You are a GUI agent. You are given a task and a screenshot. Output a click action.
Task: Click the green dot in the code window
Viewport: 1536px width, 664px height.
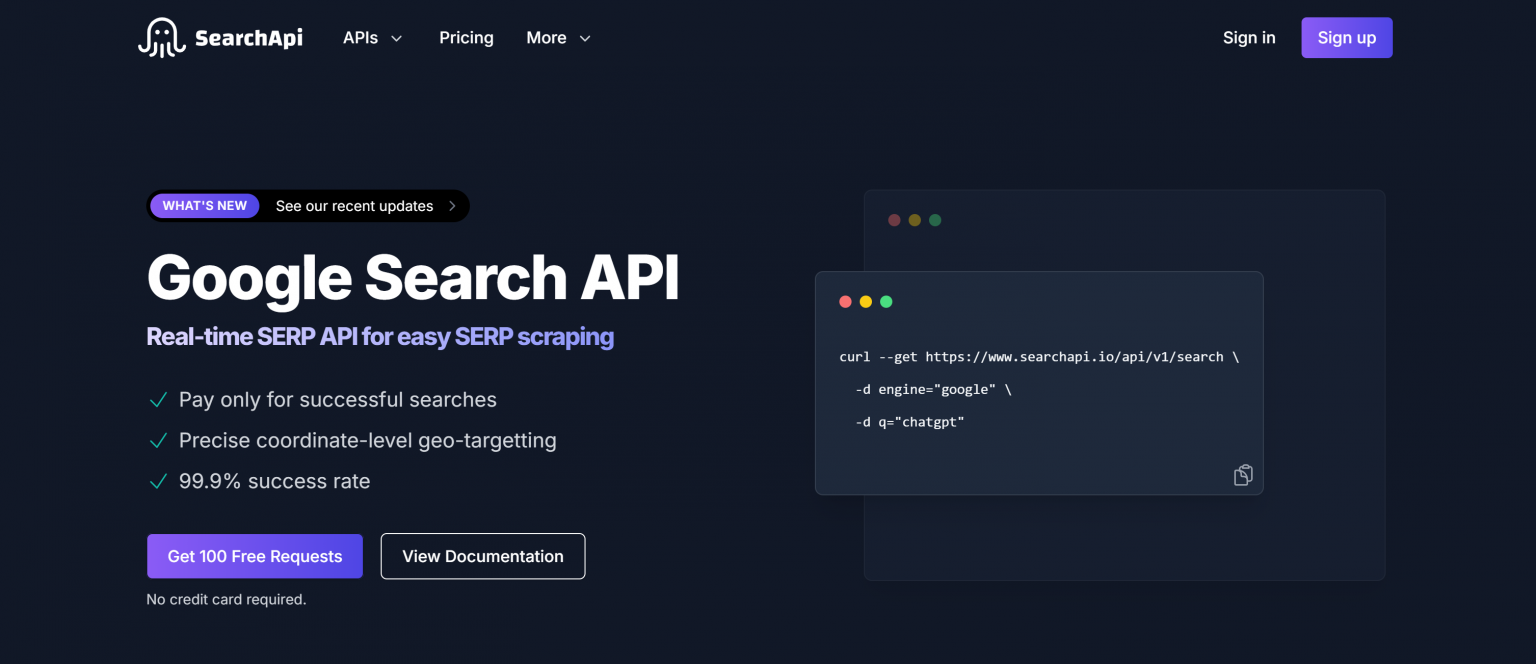tap(886, 302)
